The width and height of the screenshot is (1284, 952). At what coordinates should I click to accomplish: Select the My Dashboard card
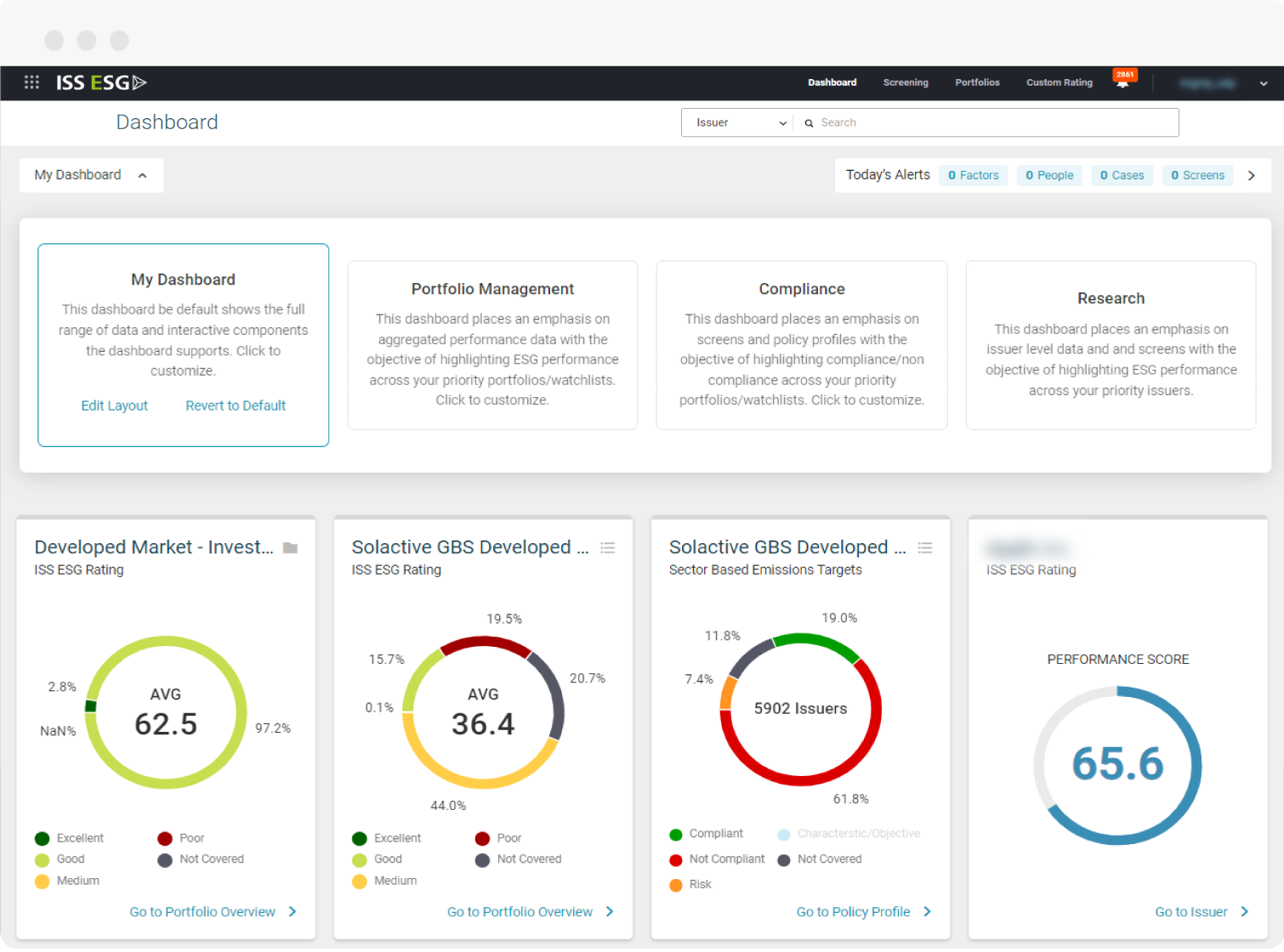coord(183,345)
